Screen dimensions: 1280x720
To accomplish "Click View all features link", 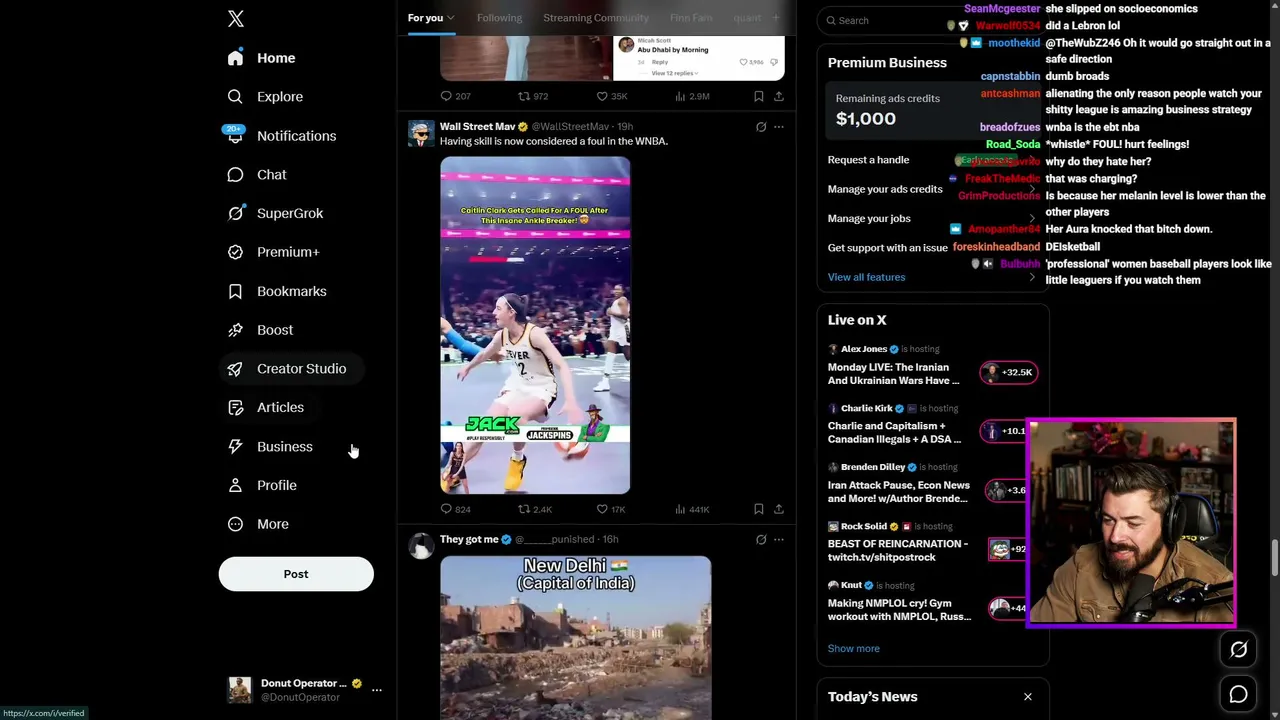I will click(x=866, y=277).
